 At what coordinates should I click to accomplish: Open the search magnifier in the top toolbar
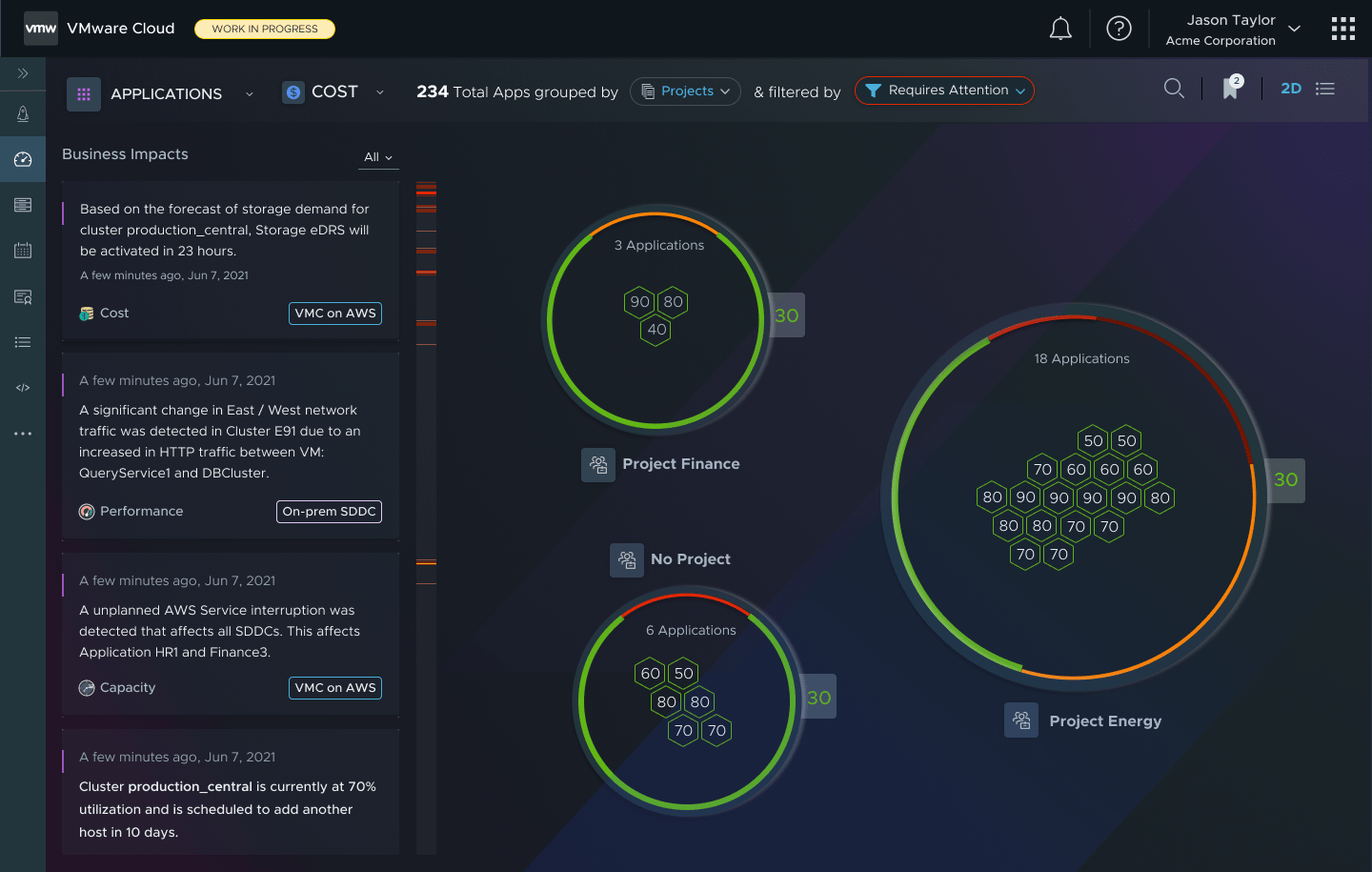click(x=1174, y=88)
